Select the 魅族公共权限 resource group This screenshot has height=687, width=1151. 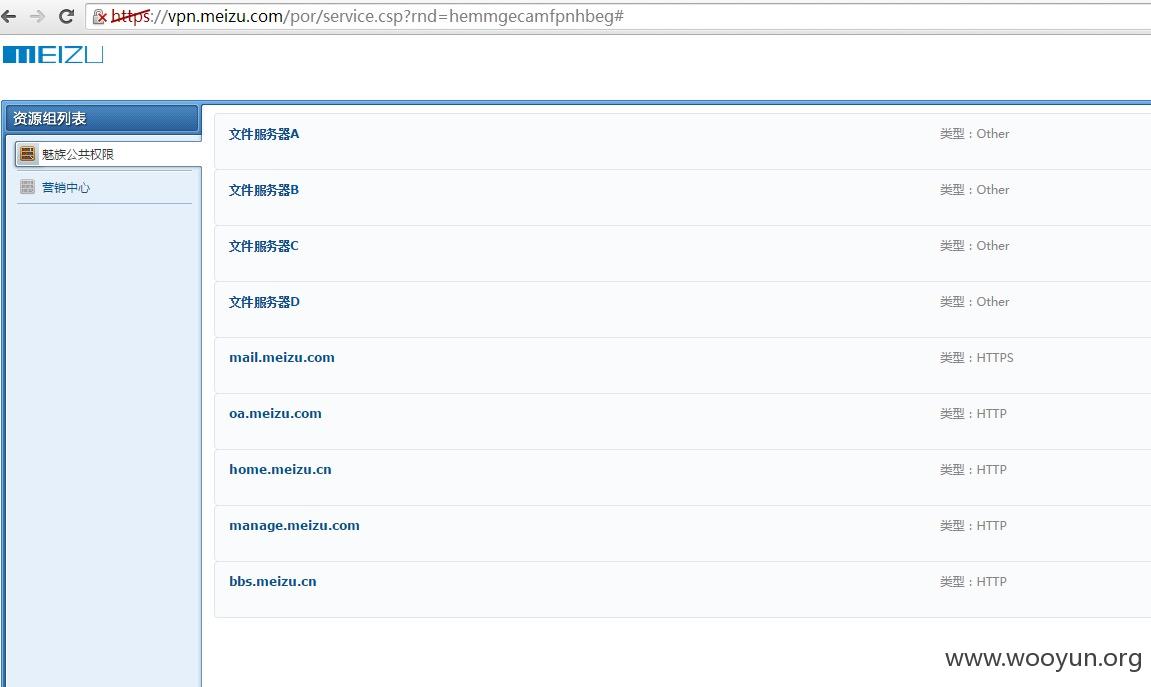tap(108, 154)
